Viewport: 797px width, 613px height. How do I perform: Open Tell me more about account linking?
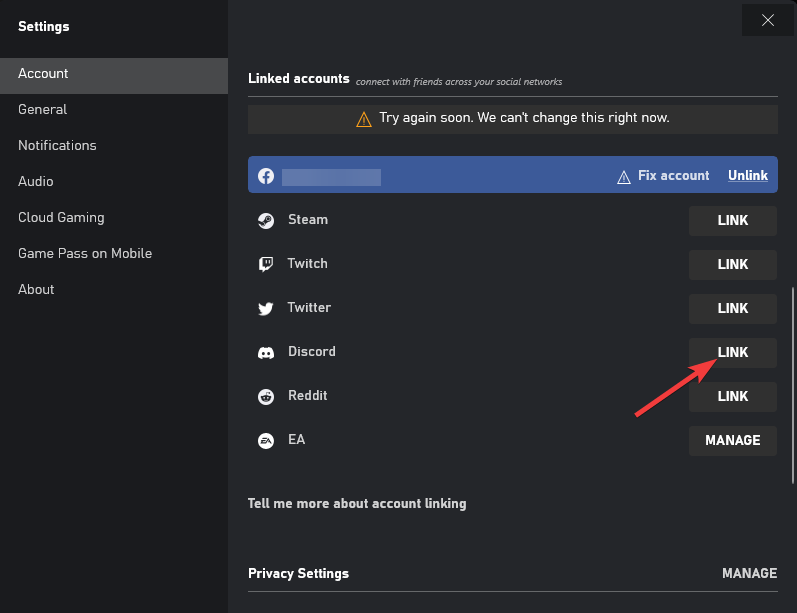pyautogui.click(x=356, y=503)
